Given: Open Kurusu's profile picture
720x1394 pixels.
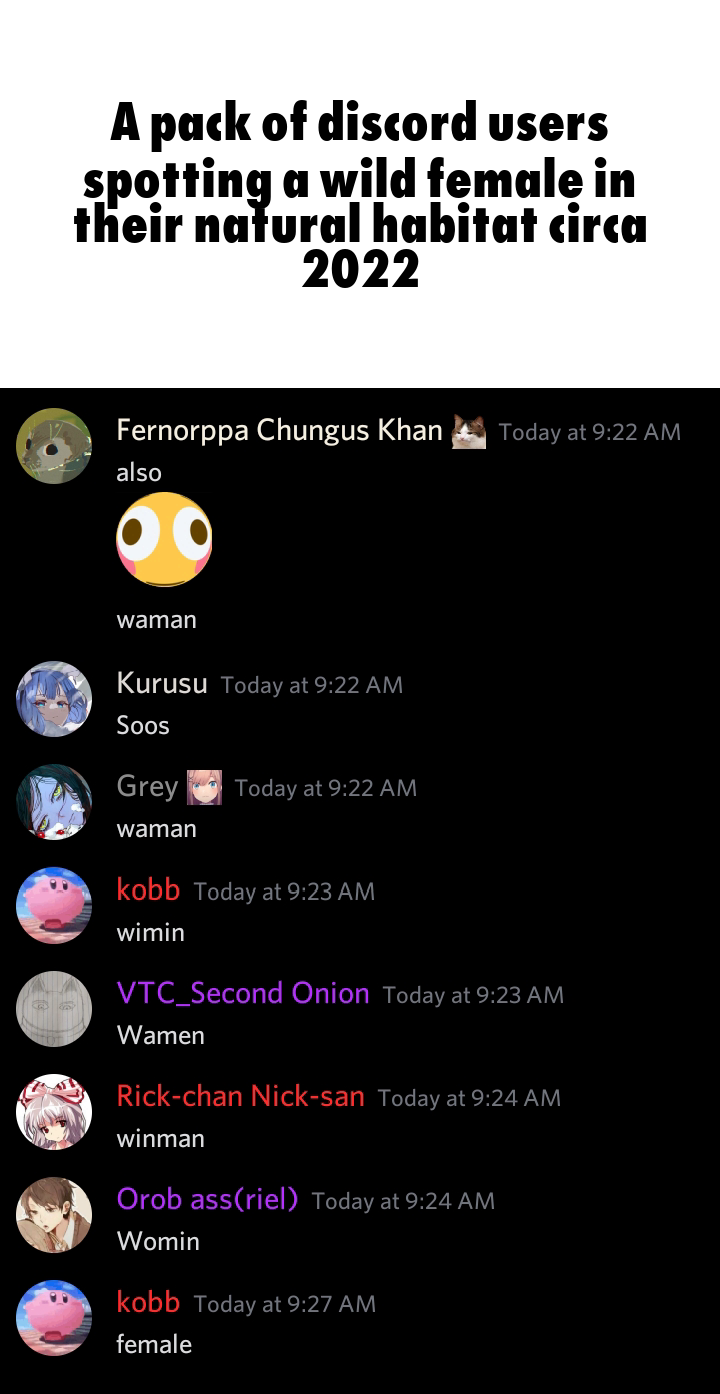Looking at the screenshot, I should coord(54,699).
